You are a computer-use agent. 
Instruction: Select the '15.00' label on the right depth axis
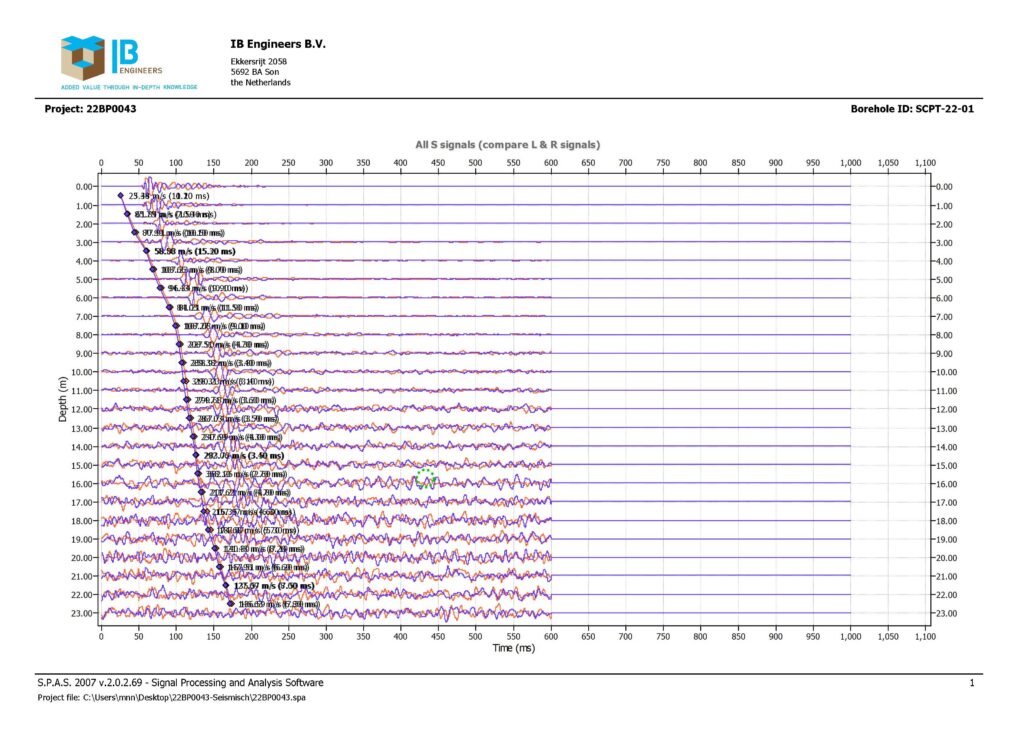tap(946, 466)
